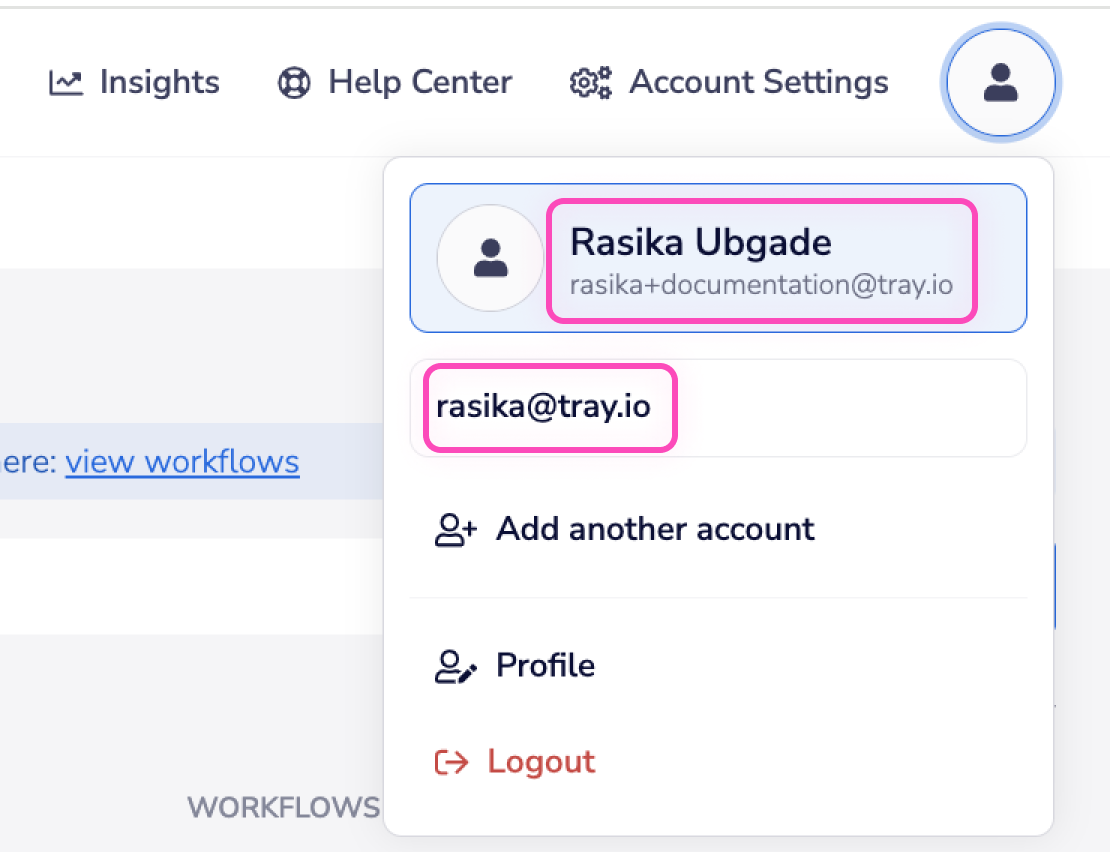The height and width of the screenshot is (852, 1110).
Task: Open Help Center from the top navigation
Action: click(x=420, y=82)
